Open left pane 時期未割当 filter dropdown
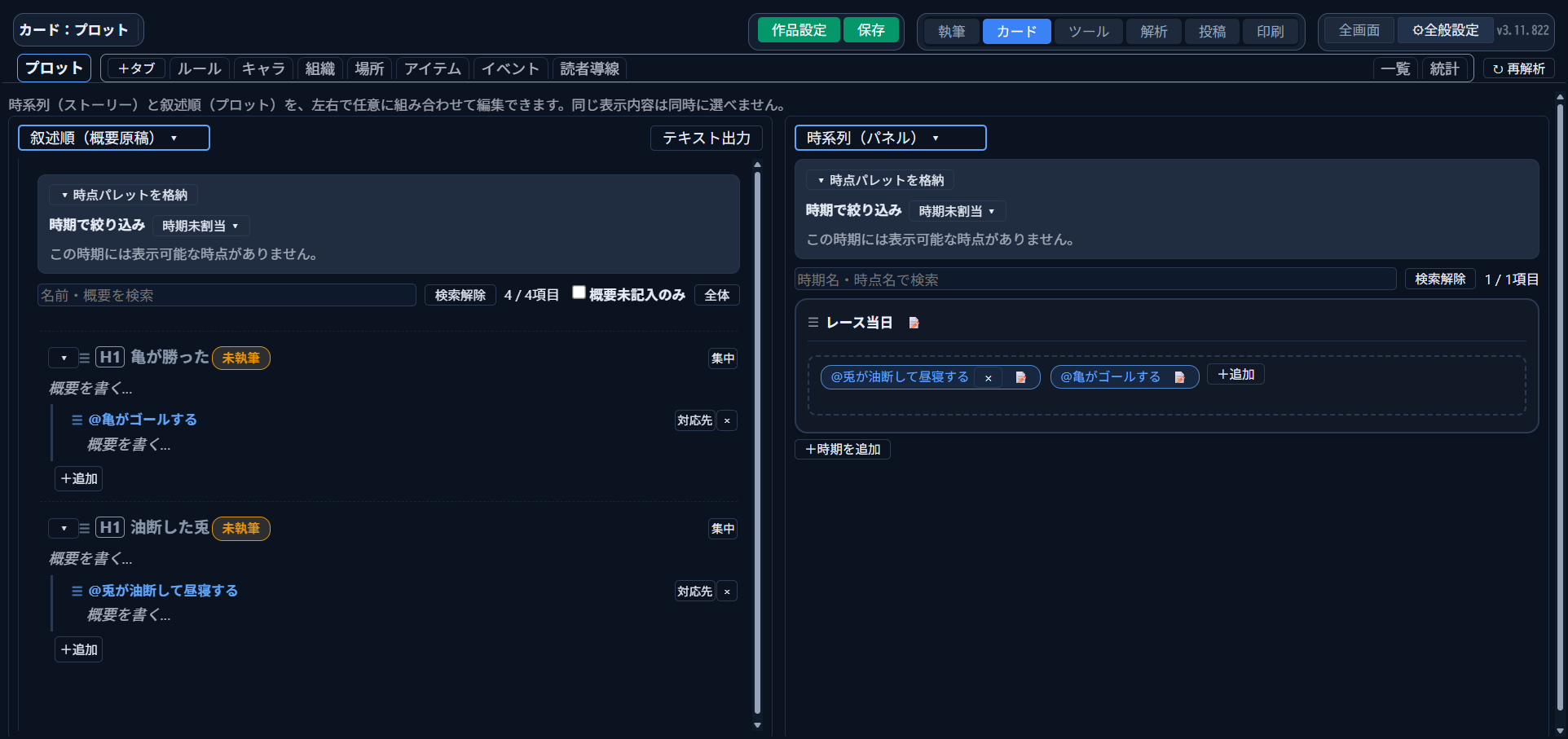 click(x=200, y=226)
